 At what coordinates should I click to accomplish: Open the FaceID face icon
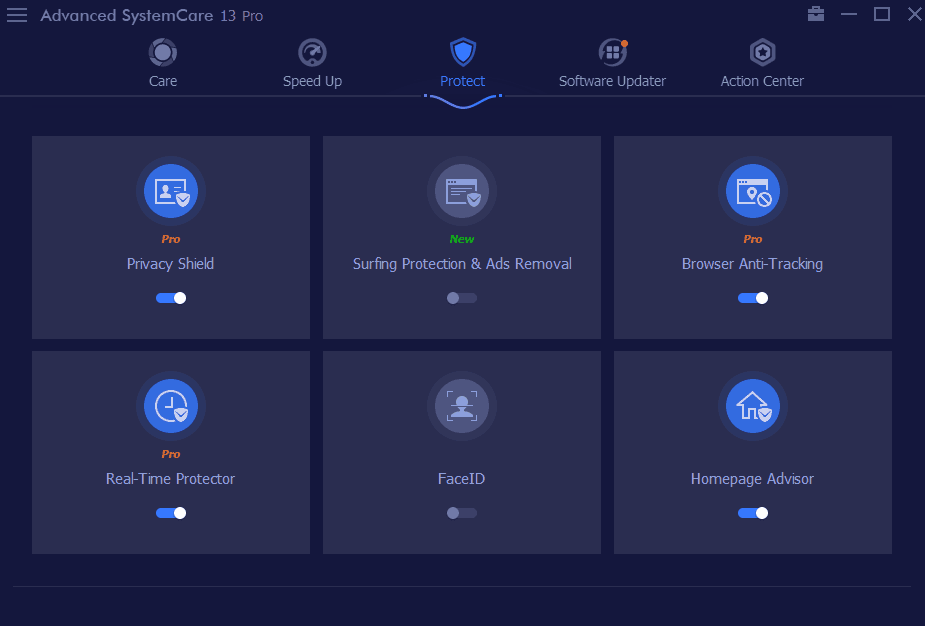point(462,406)
